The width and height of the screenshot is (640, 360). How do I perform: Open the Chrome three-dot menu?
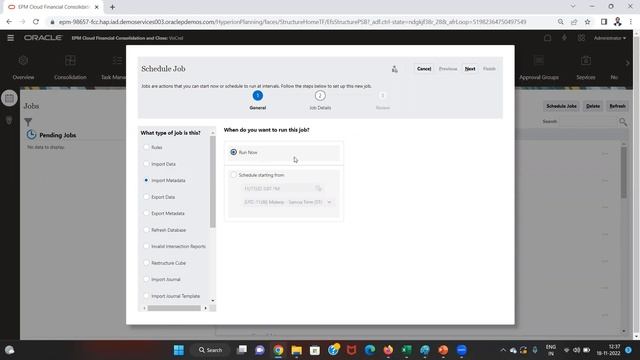coord(631,22)
